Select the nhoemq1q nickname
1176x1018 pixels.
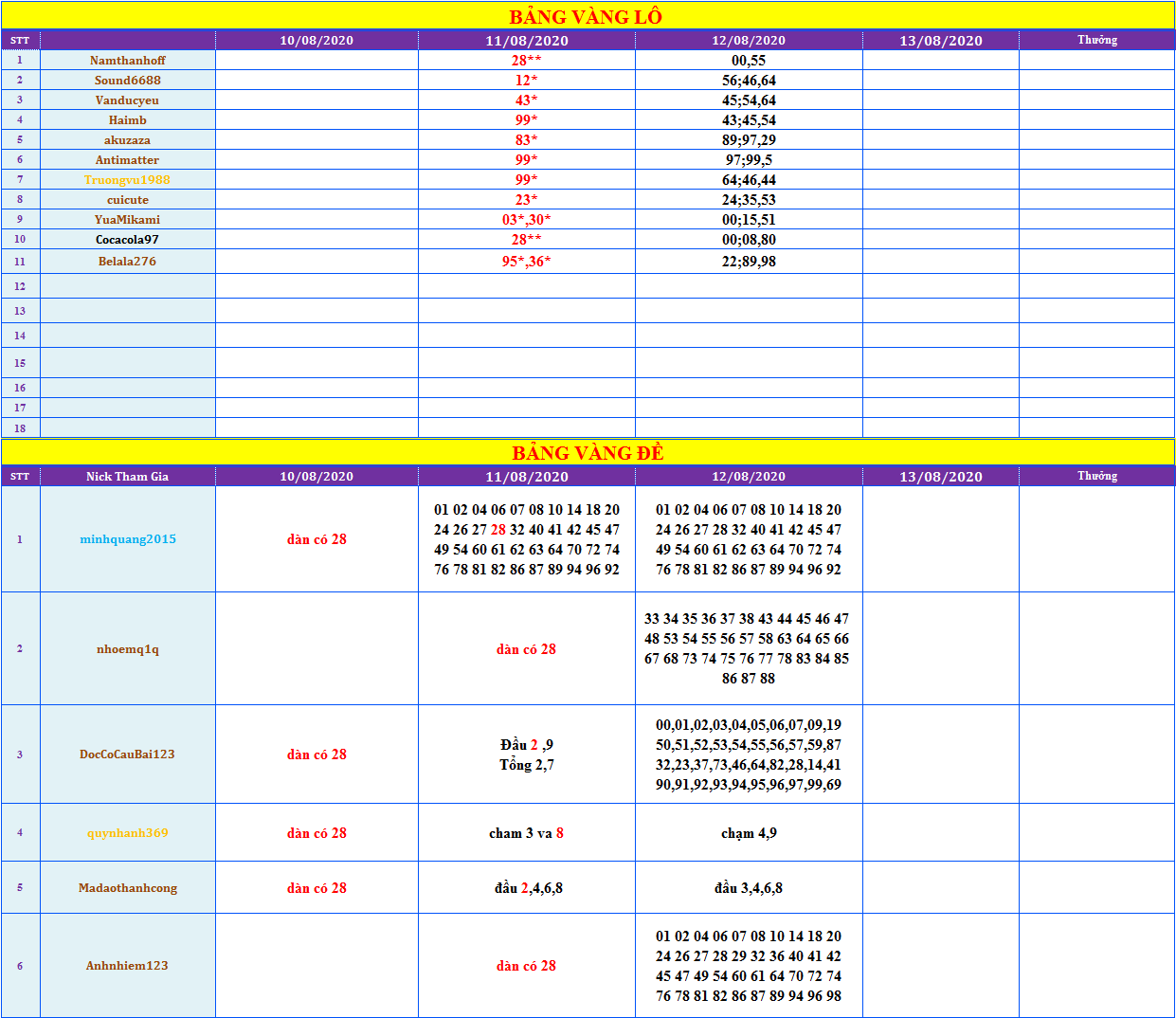tap(127, 649)
